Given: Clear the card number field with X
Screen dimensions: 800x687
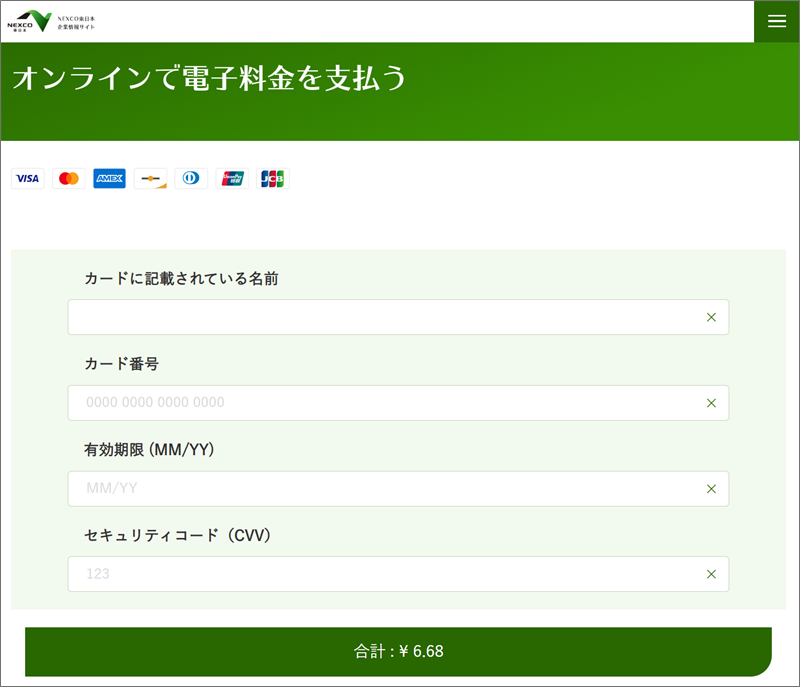Looking at the screenshot, I should pyautogui.click(x=711, y=403).
